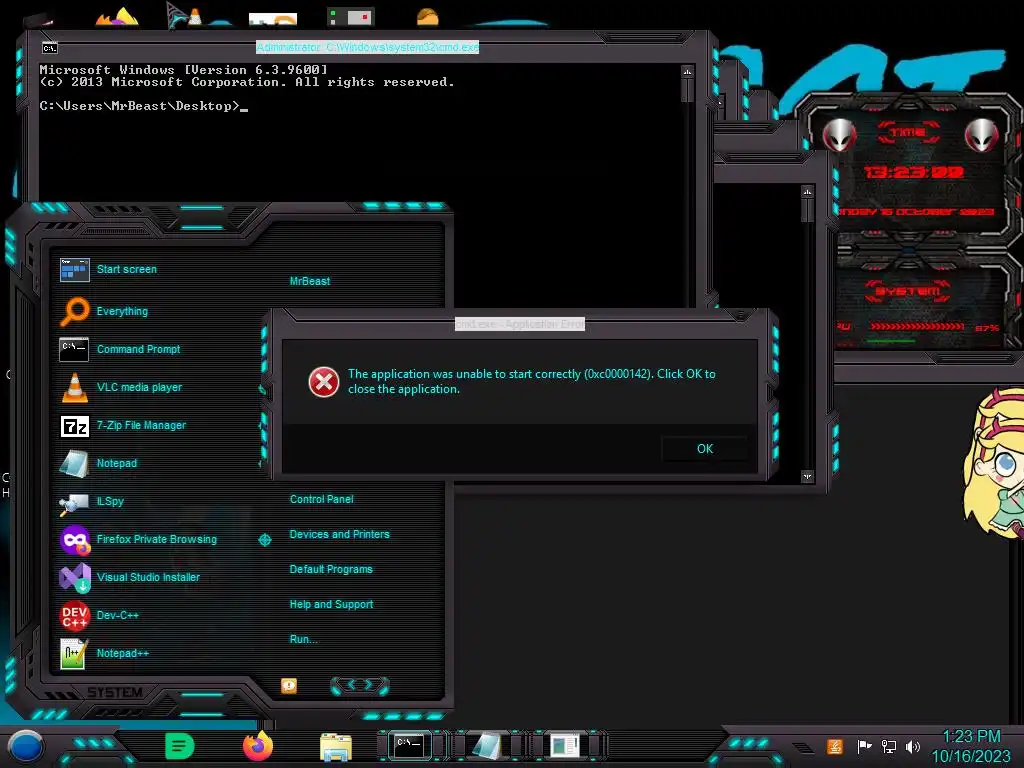This screenshot has height=768, width=1024.
Task: Expand shutdown options arrows in start menu
Action: point(360,685)
